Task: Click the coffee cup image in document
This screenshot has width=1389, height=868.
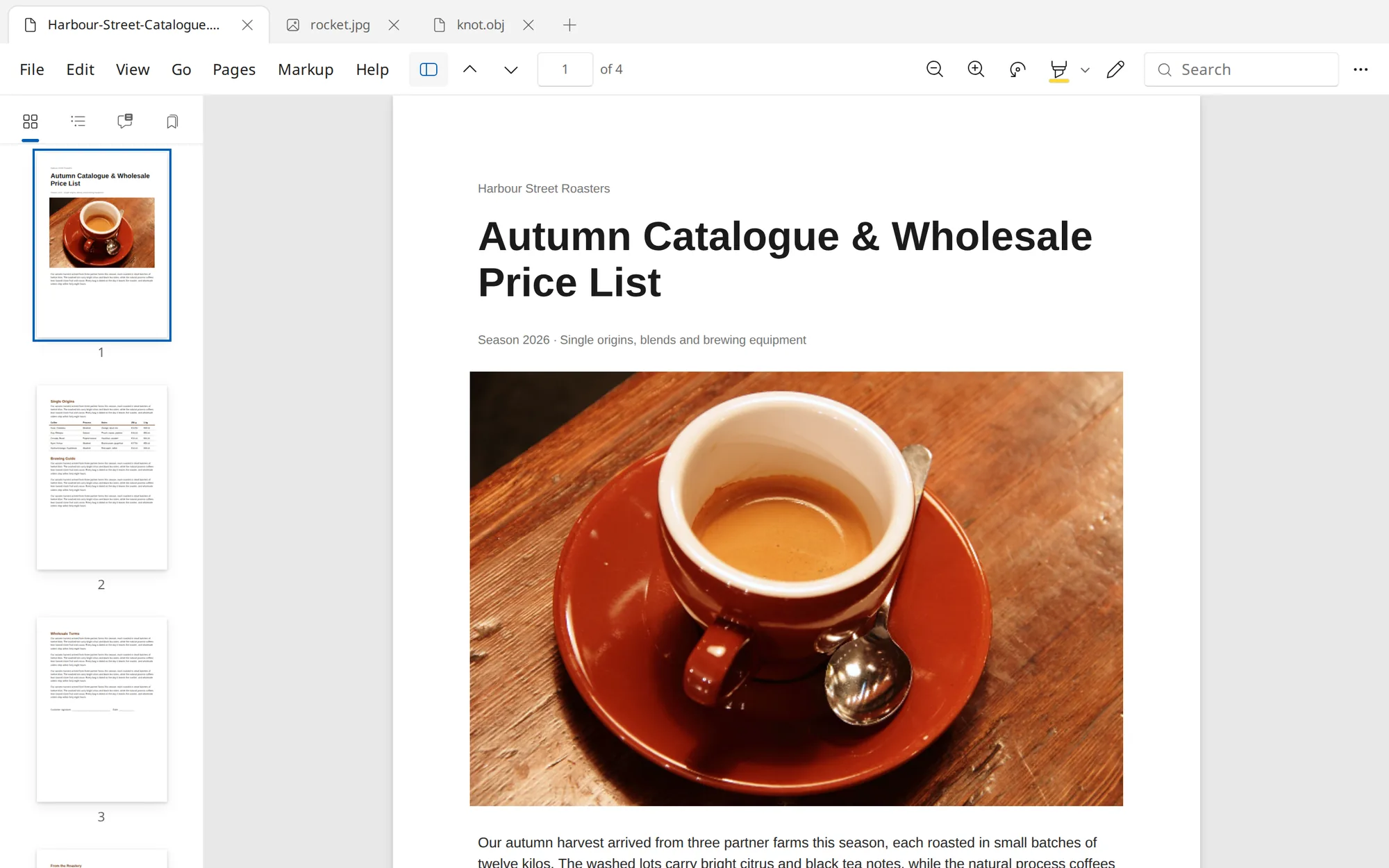Action: tap(796, 589)
